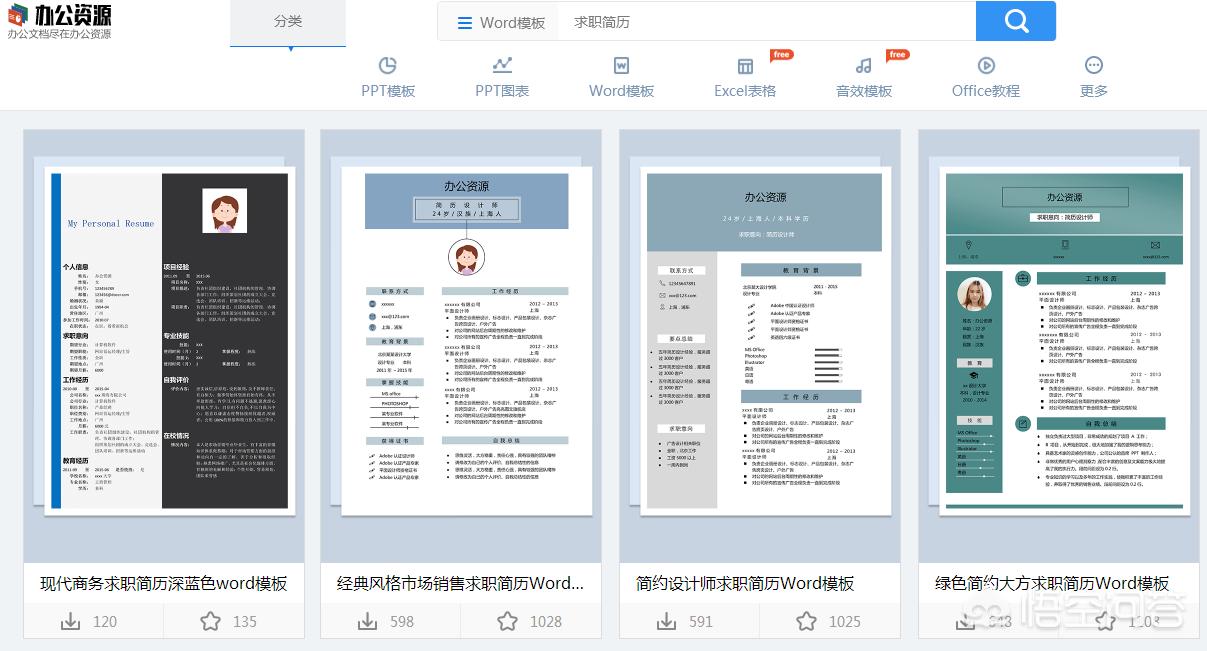Click the favorite star showing 135
The width and height of the screenshot is (1207, 651).
click(210, 621)
